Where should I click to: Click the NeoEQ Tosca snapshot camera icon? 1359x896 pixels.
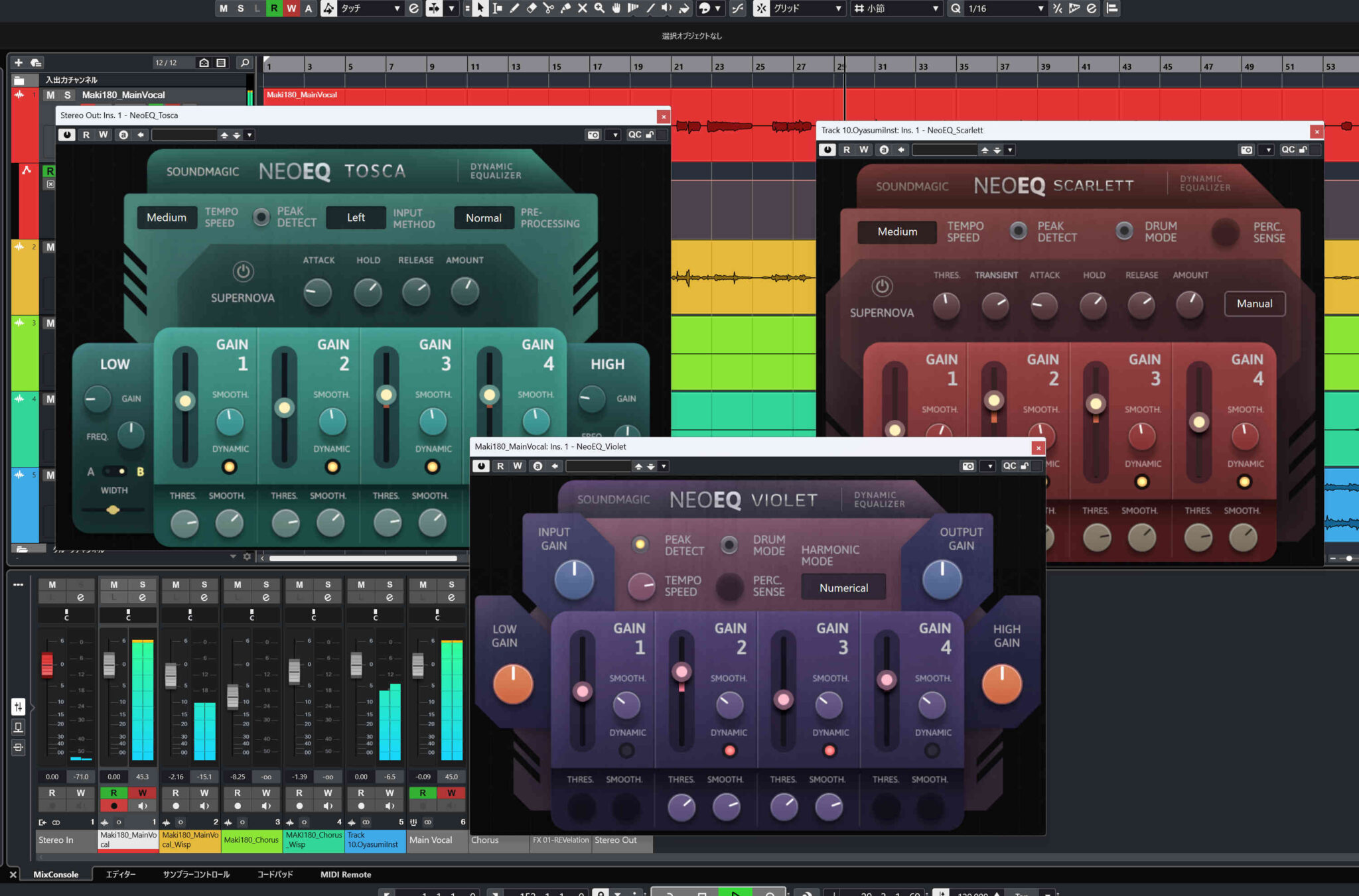pyautogui.click(x=593, y=135)
